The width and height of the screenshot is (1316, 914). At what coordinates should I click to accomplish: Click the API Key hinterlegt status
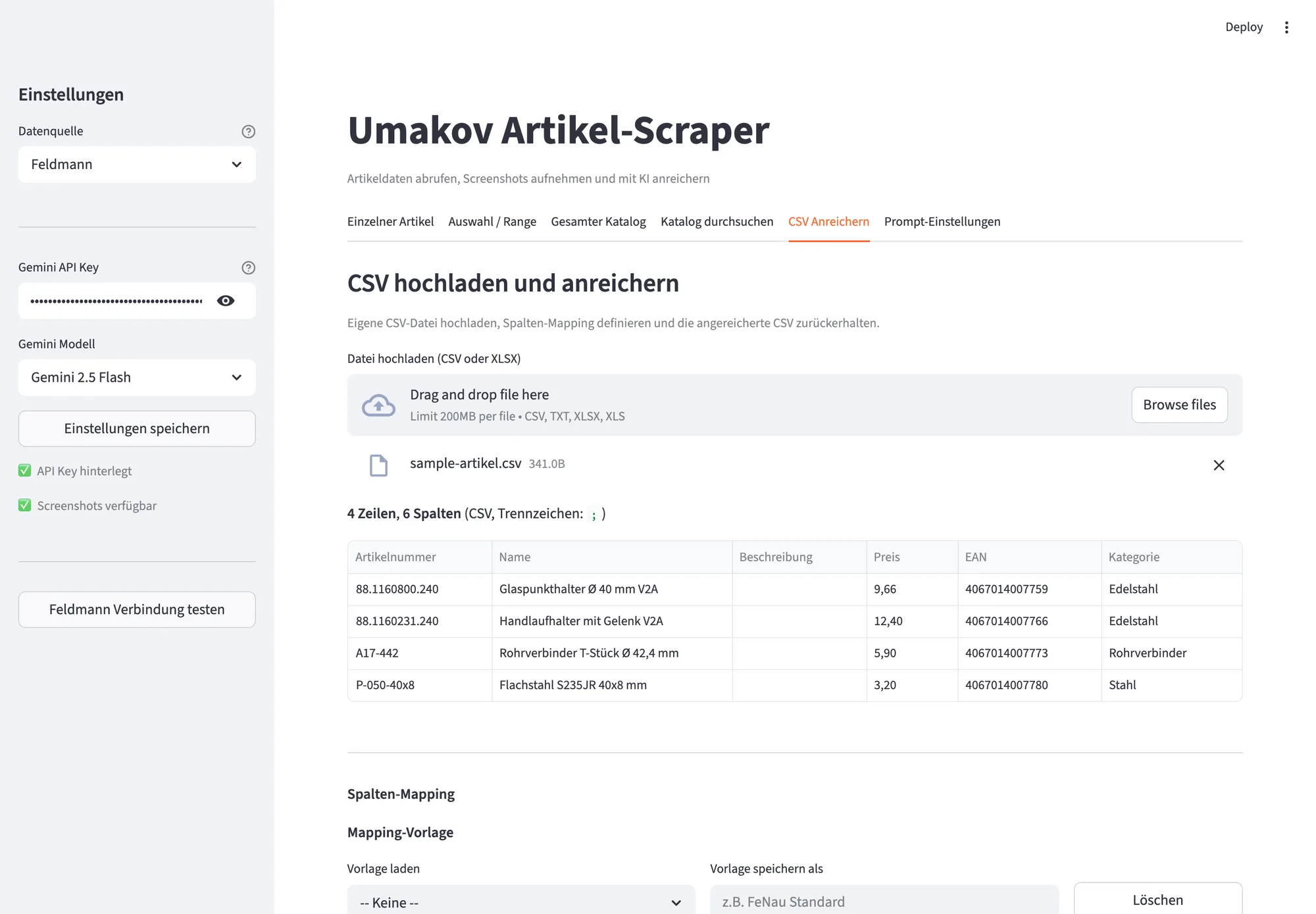point(75,471)
